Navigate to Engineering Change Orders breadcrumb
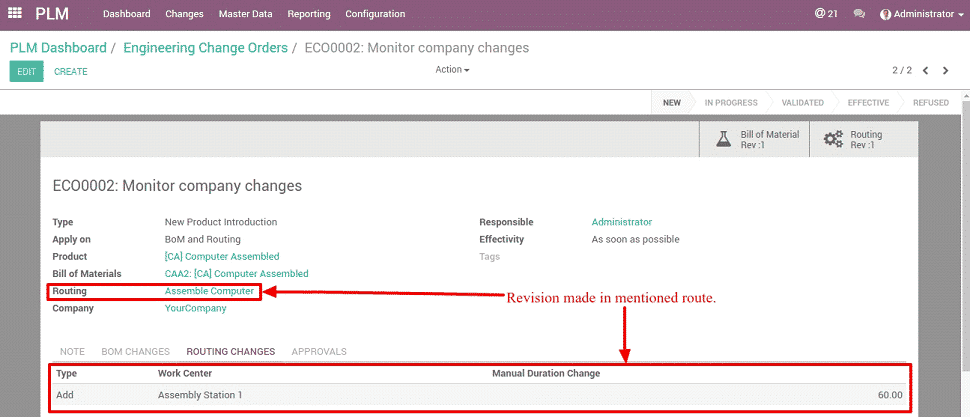 pyautogui.click(x=205, y=48)
